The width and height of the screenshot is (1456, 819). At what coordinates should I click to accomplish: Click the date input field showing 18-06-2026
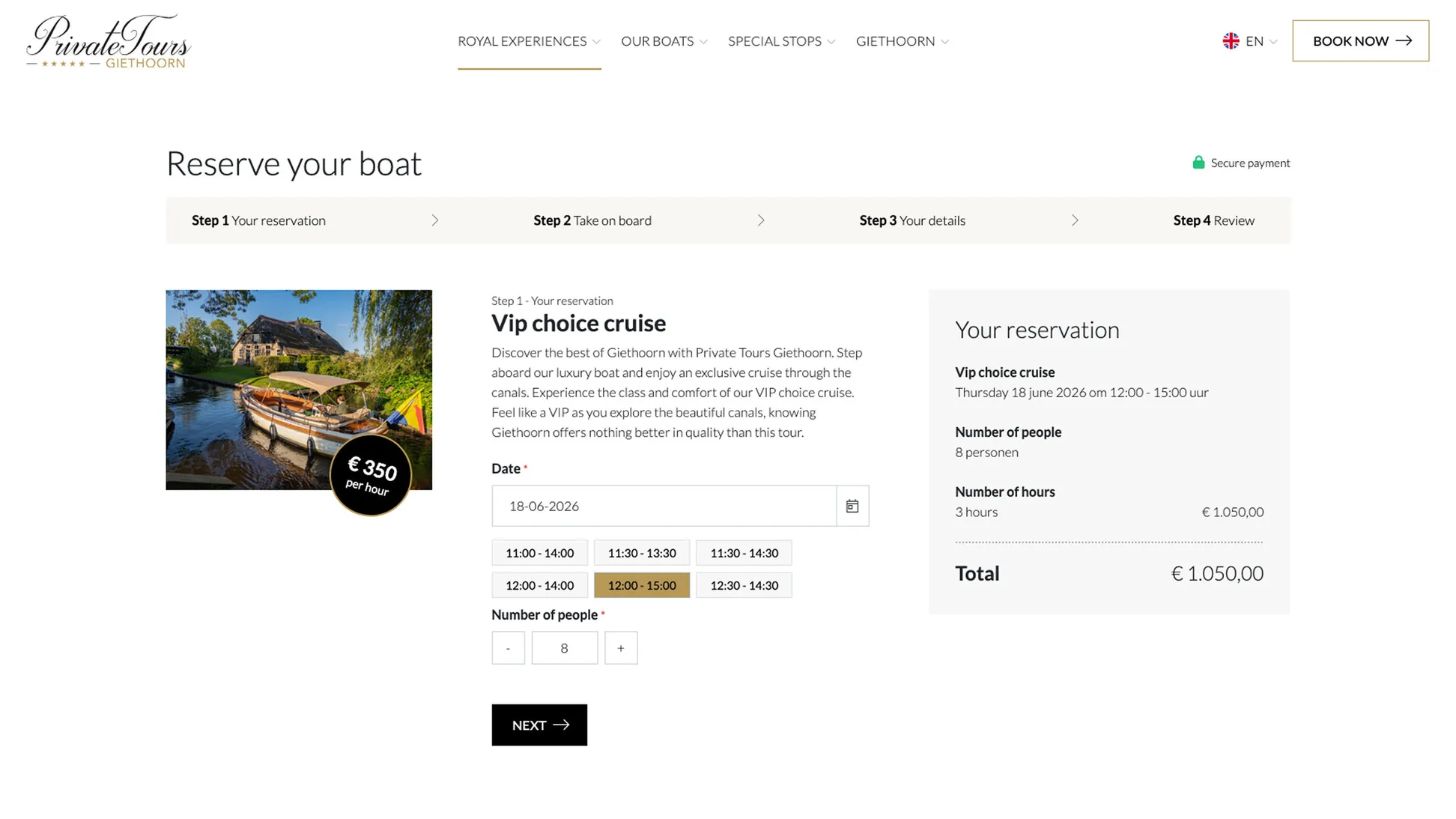663,506
